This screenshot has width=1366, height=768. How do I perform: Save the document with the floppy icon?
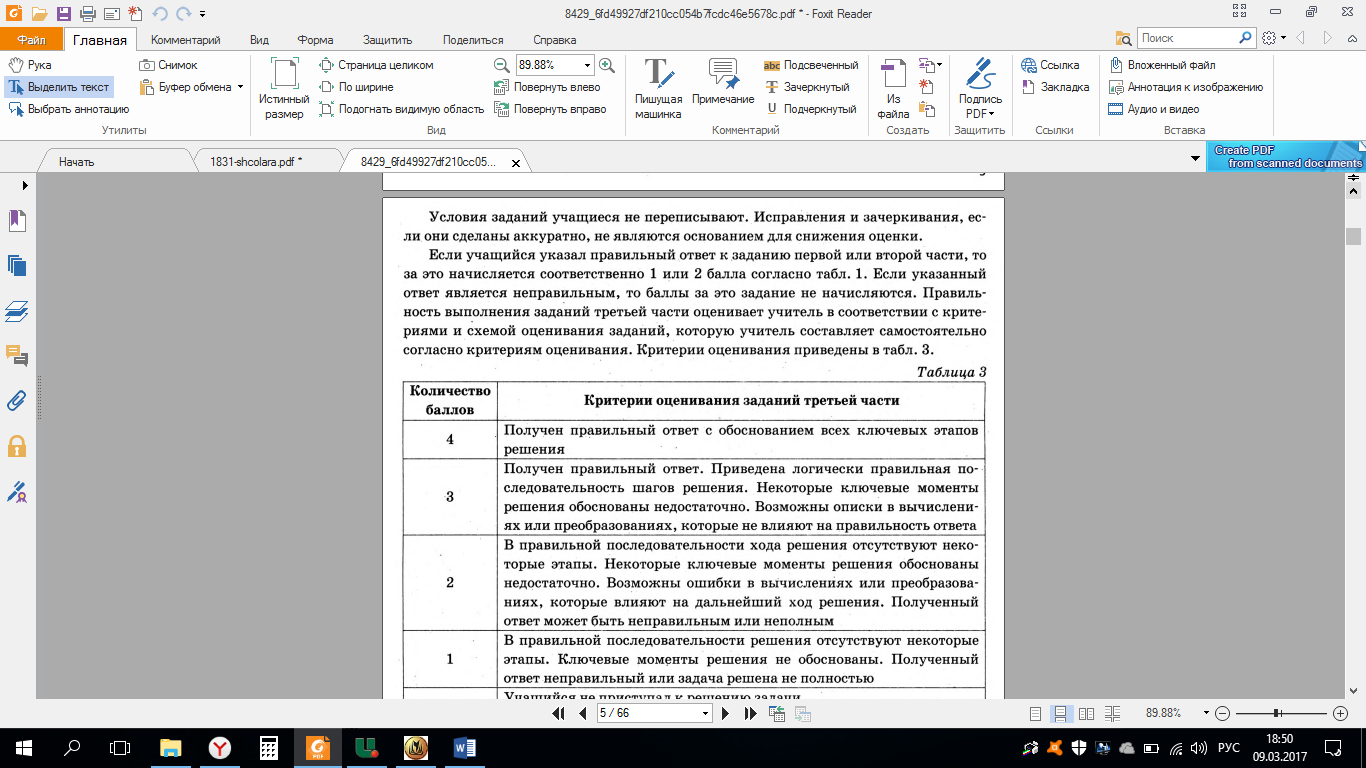click(x=64, y=14)
